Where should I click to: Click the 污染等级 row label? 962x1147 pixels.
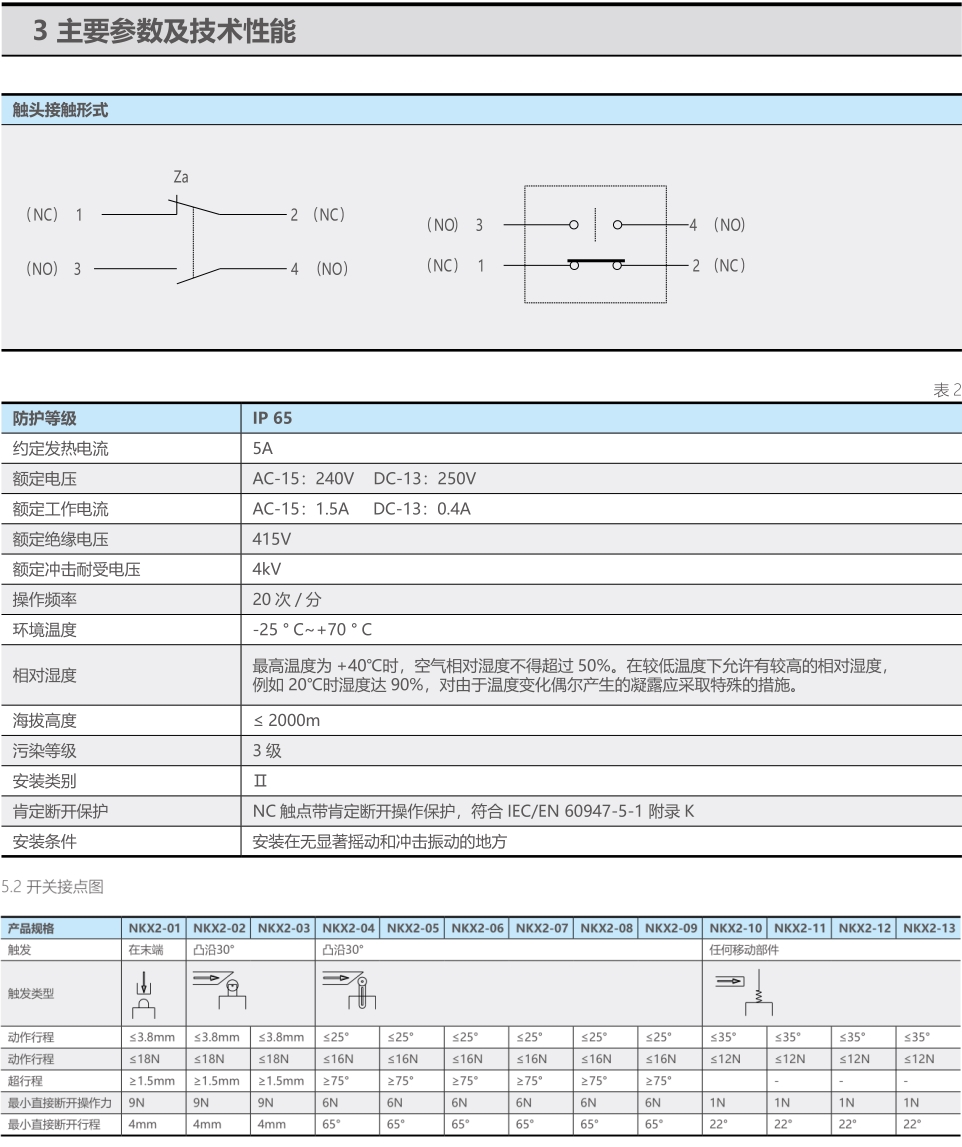45,751
